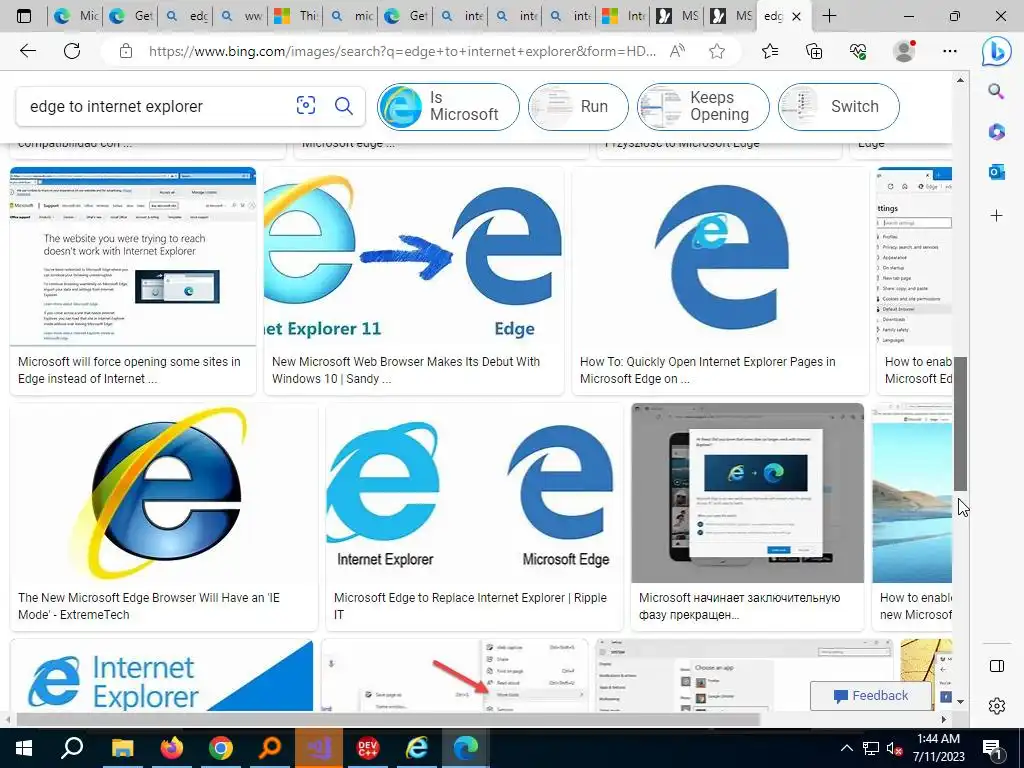Open the sidebar Search tool
The width and height of the screenshot is (1024, 768).
coord(996,91)
